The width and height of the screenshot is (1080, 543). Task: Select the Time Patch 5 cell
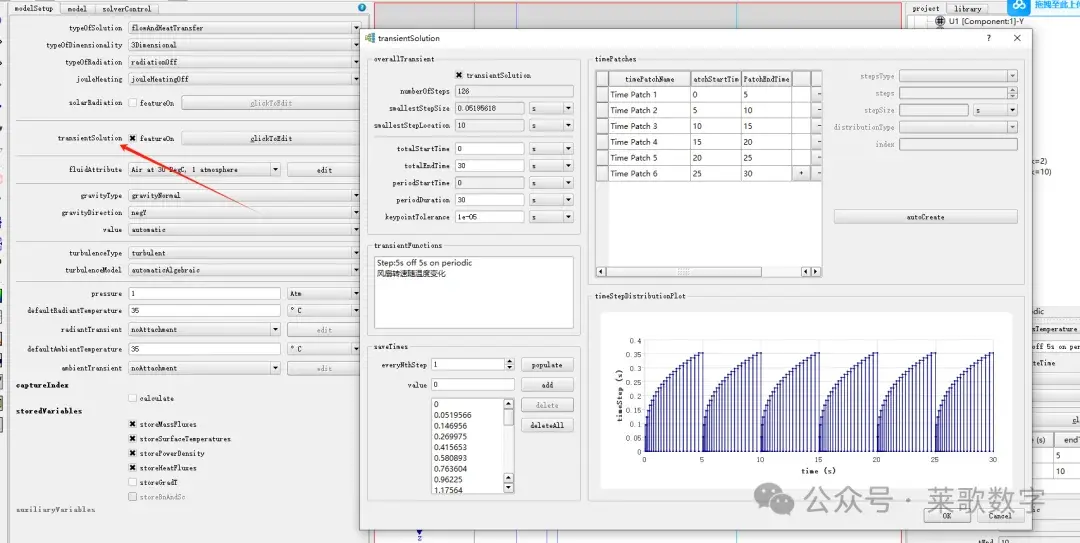[650, 158]
